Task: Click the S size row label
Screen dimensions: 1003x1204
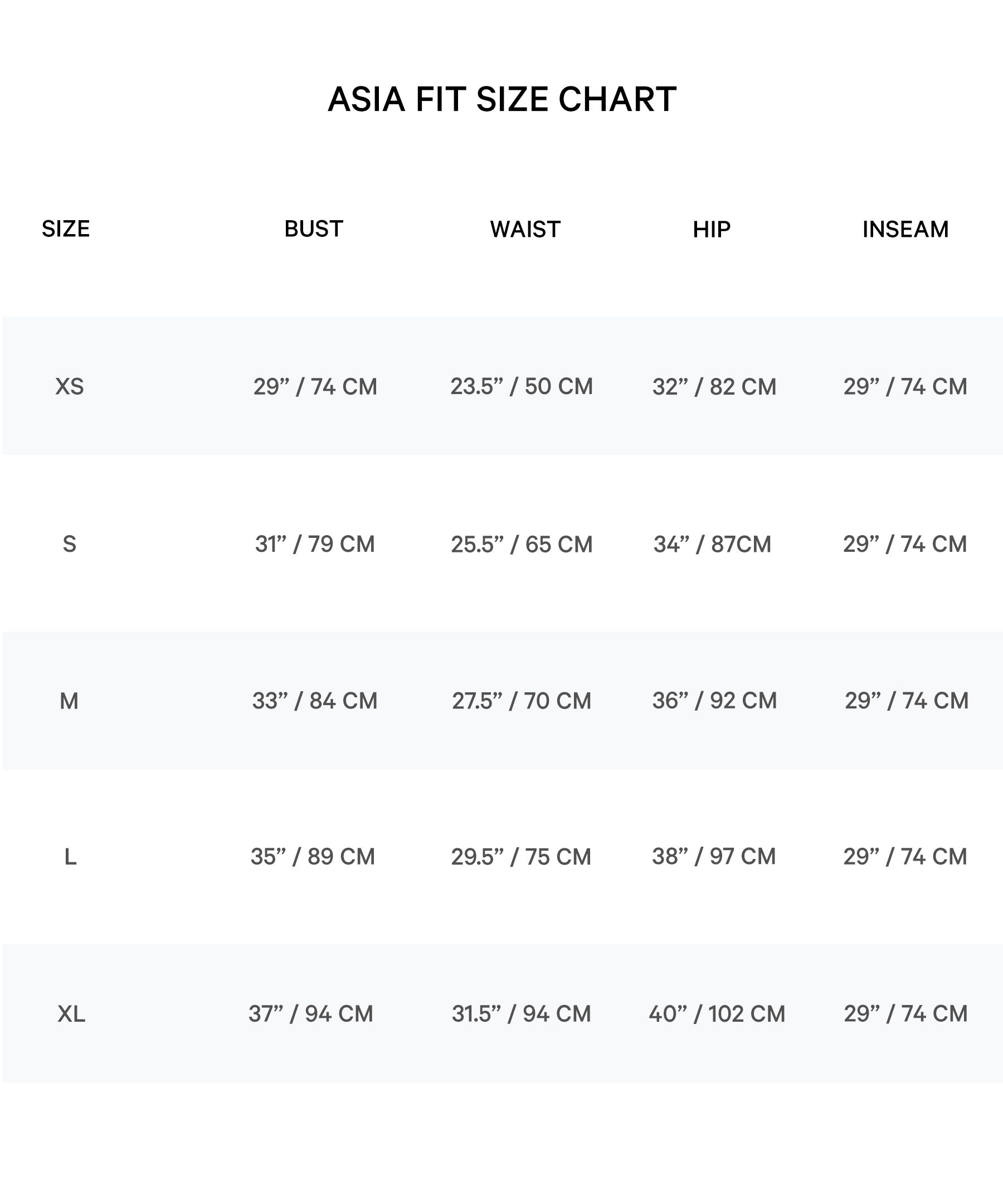Action: point(69,543)
